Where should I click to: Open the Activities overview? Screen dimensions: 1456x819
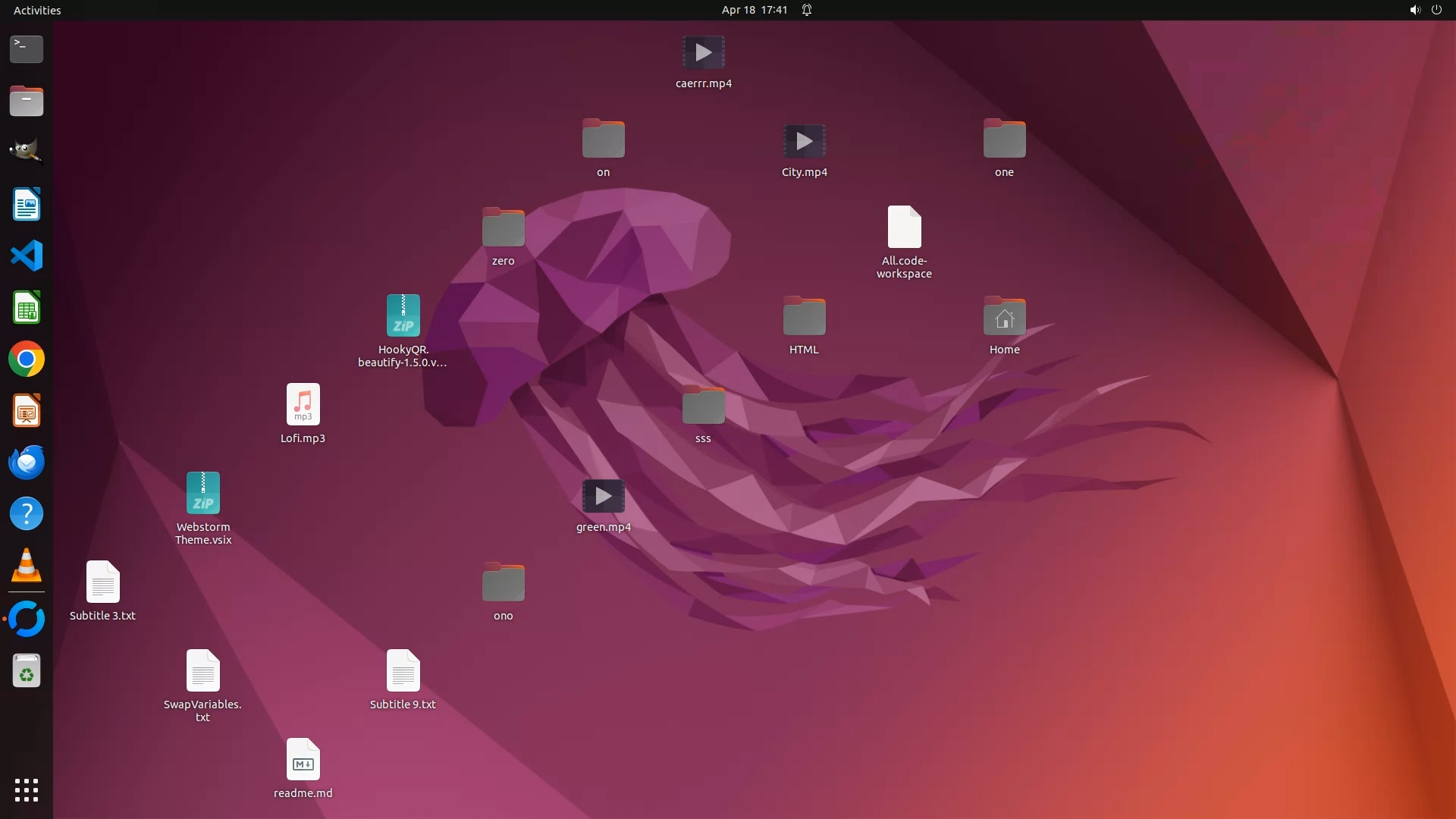(x=37, y=10)
